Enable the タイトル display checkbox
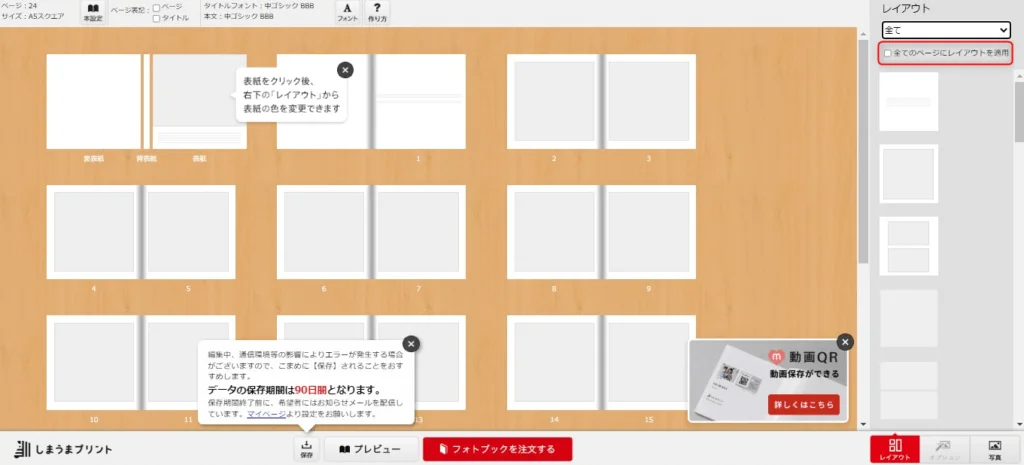1024x465 pixels. (157, 18)
